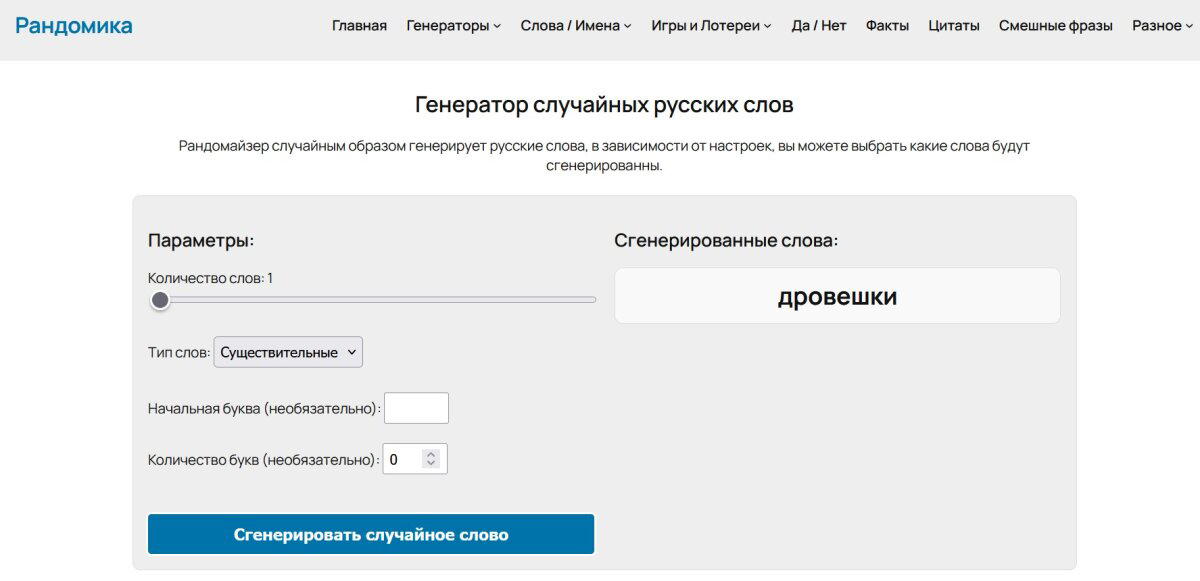Go to the Факты page
Viewport: 1200px width, 581px height.
tap(889, 25)
